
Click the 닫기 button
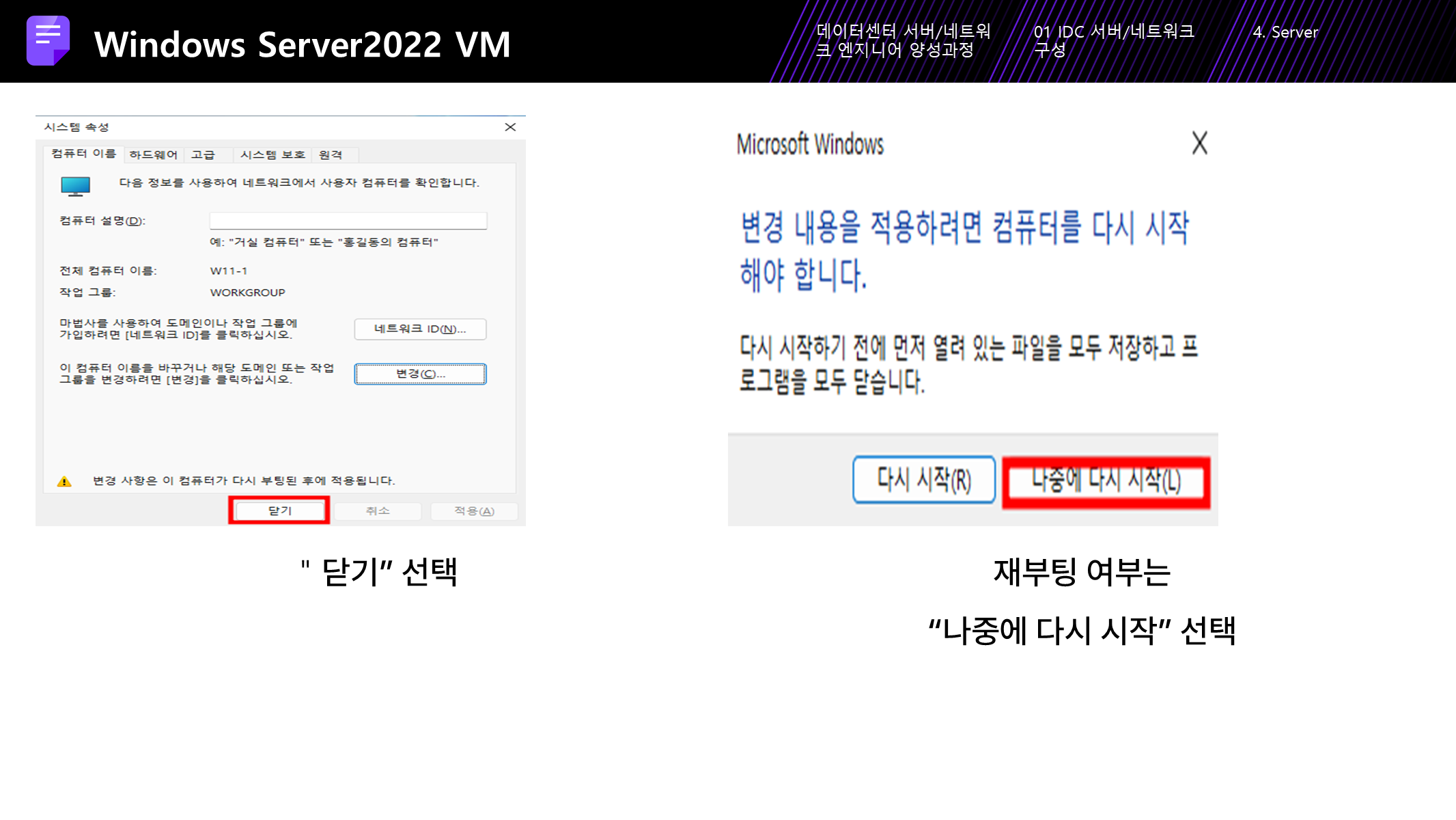click(x=279, y=510)
